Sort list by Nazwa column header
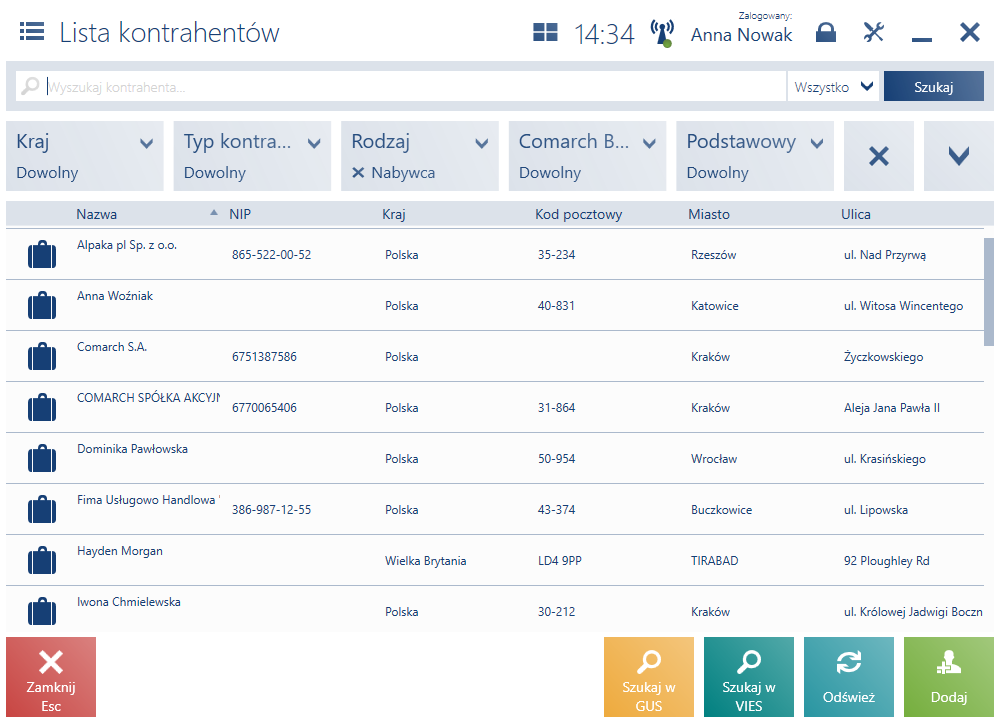 pos(96,214)
